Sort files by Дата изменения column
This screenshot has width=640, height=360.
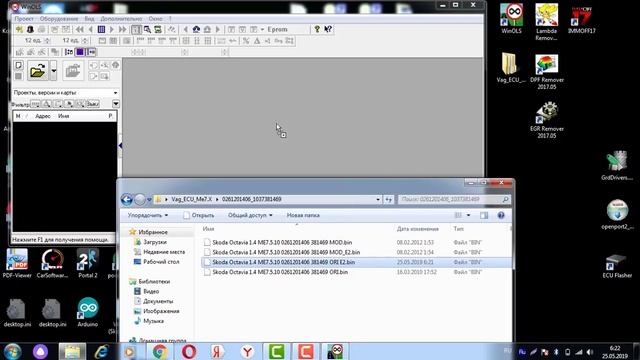(418, 229)
